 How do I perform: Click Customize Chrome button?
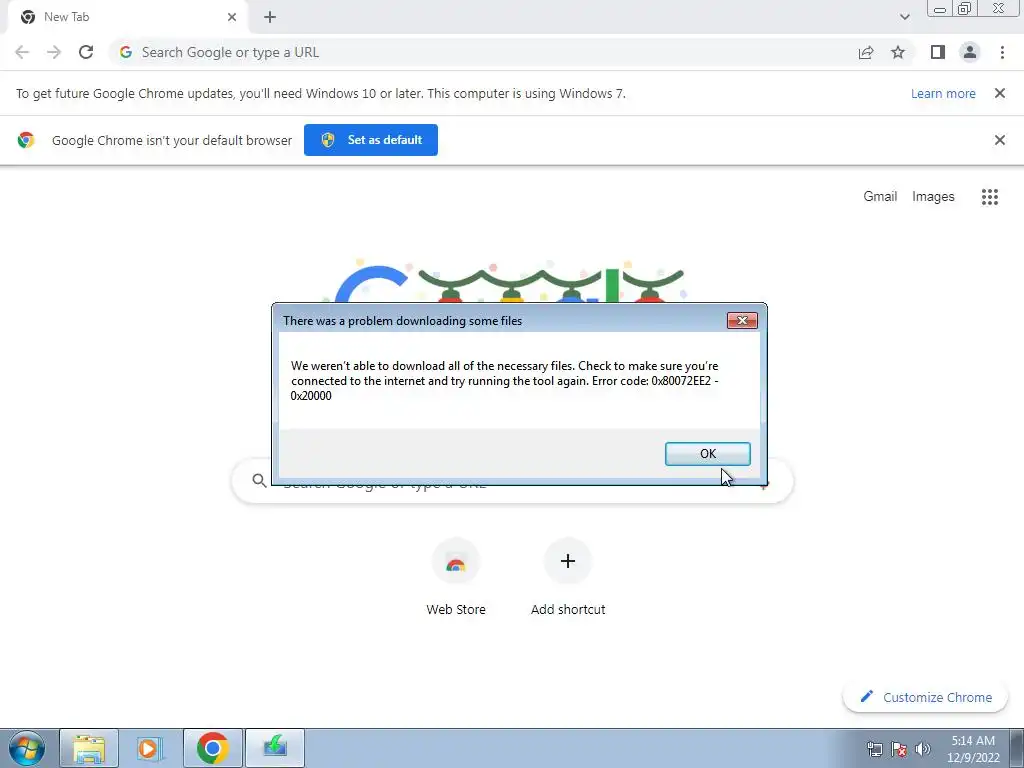925,697
